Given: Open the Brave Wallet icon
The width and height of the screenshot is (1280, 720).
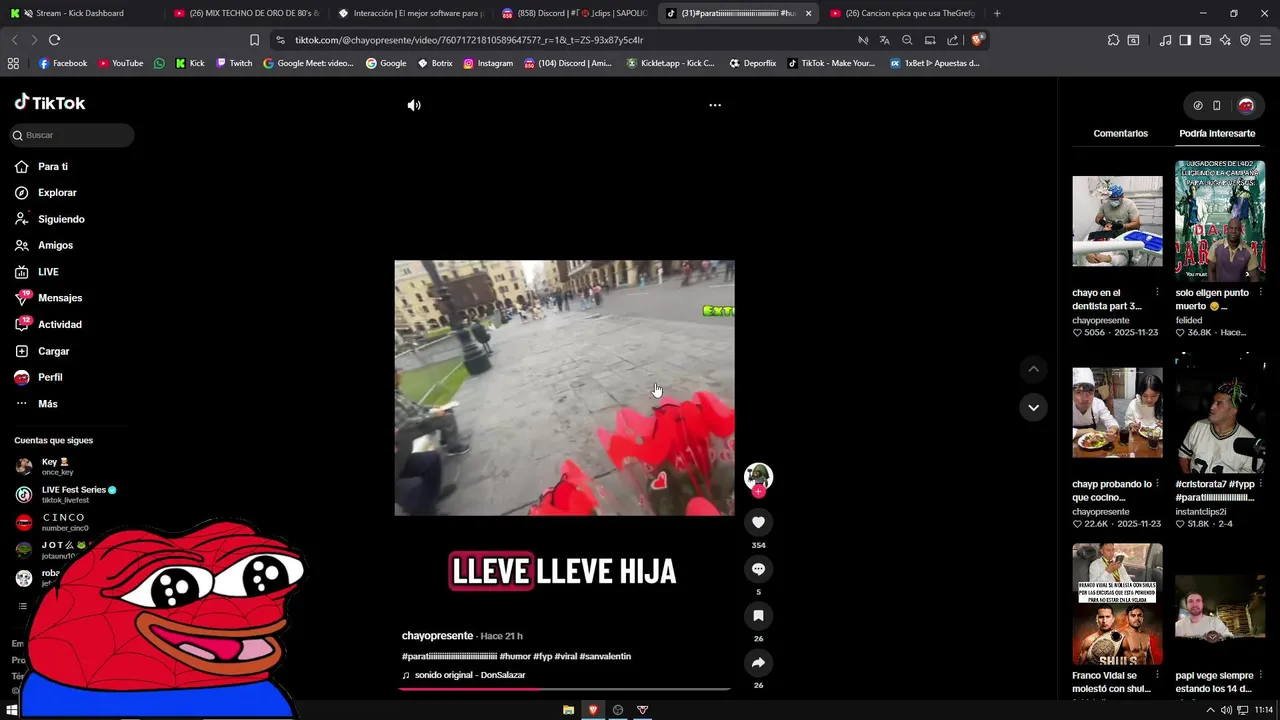Looking at the screenshot, I should pos(1205,40).
